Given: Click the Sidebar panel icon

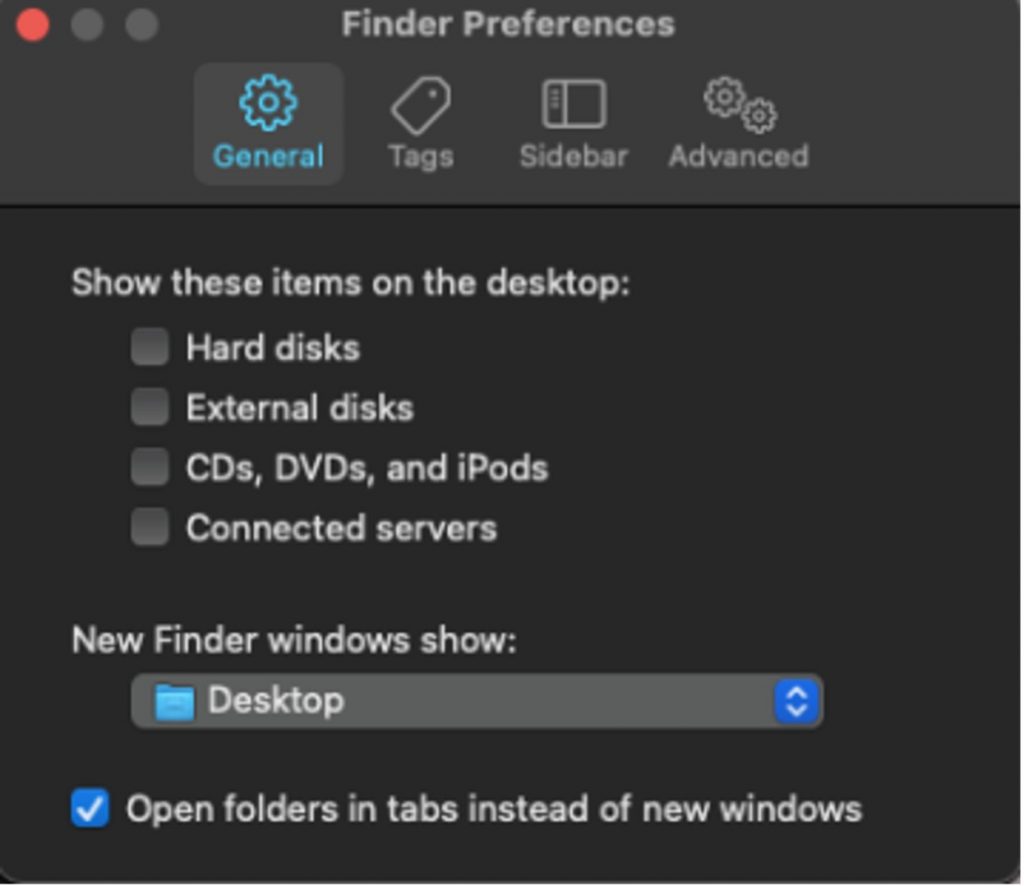Looking at the screenshot, I should [x=573, y=105].
